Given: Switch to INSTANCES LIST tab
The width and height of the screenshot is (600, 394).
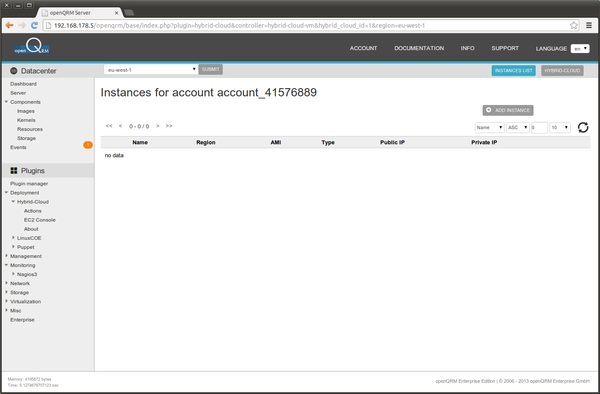Looking at the screenshot, I should pos(514,70).
